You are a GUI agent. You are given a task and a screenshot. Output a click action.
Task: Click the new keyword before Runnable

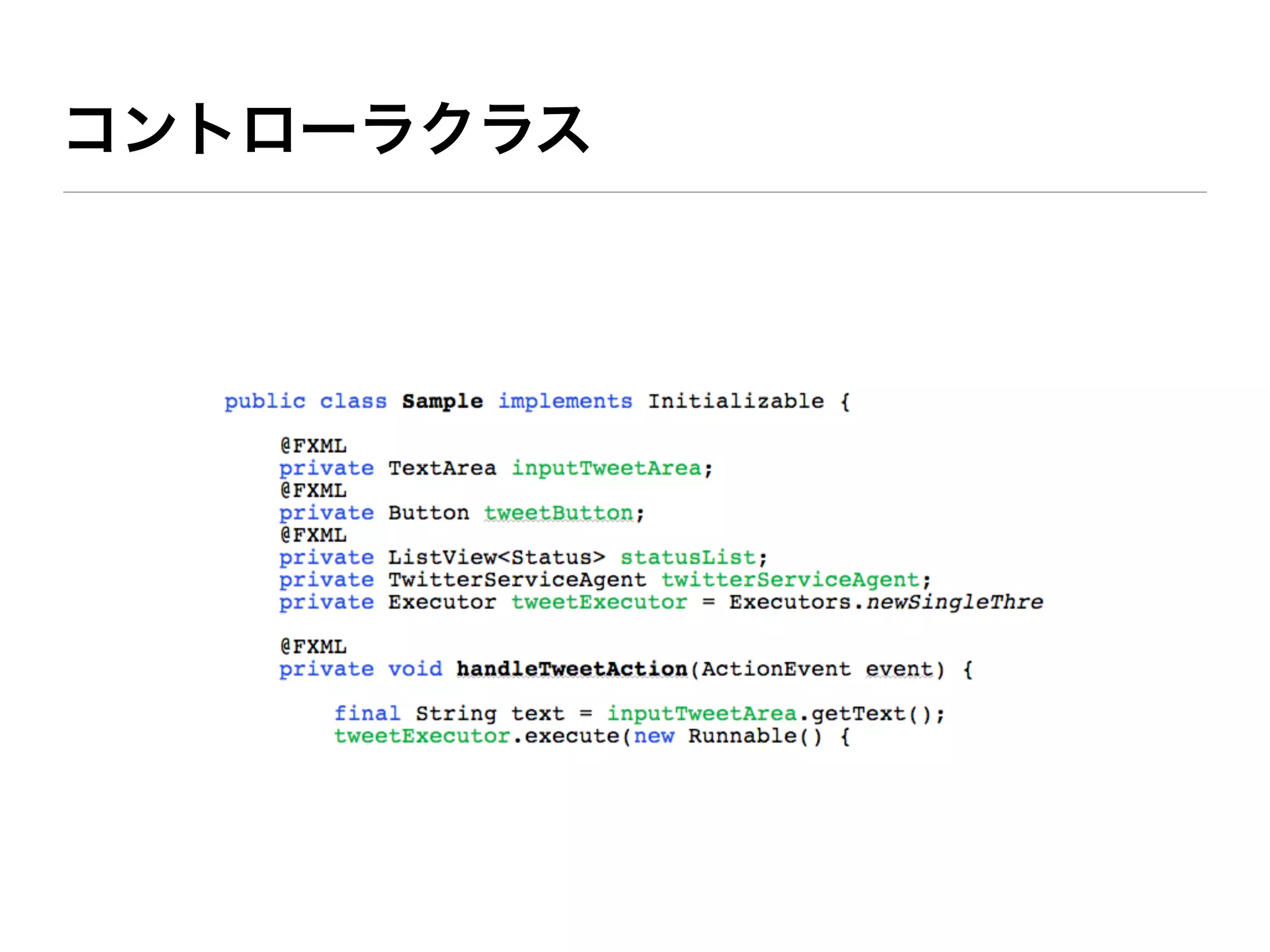[x=654, y=736]
